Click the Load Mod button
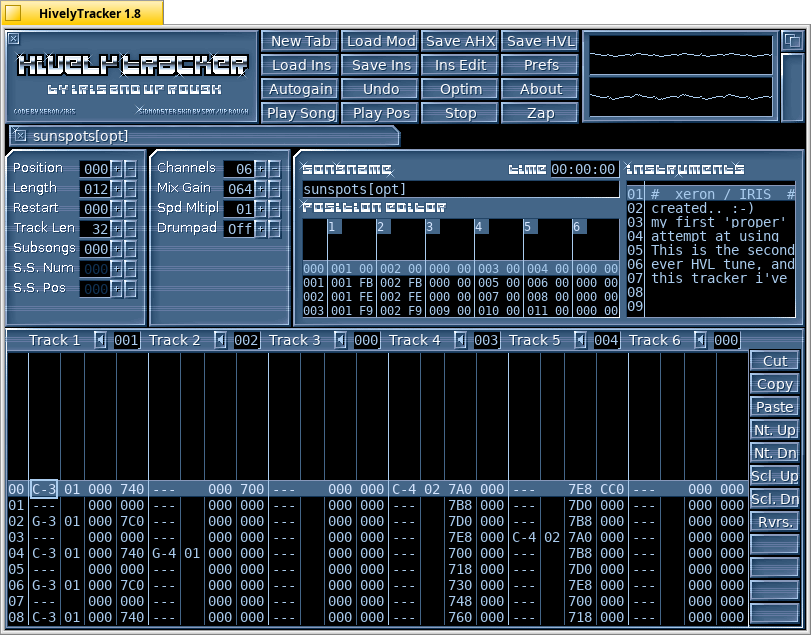Image resolution: width=811 pixels, height=635 pixels. 380,41
